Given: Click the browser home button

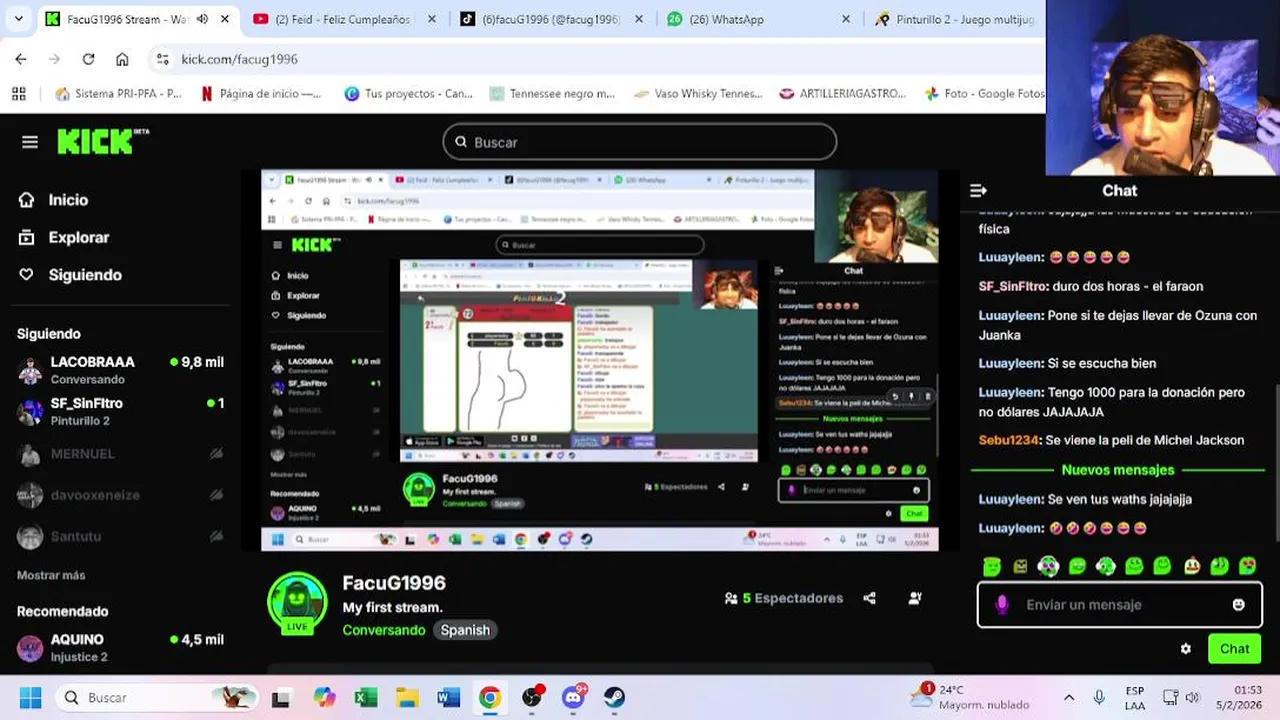Looking at the screenshot, I should pos(122,59).
